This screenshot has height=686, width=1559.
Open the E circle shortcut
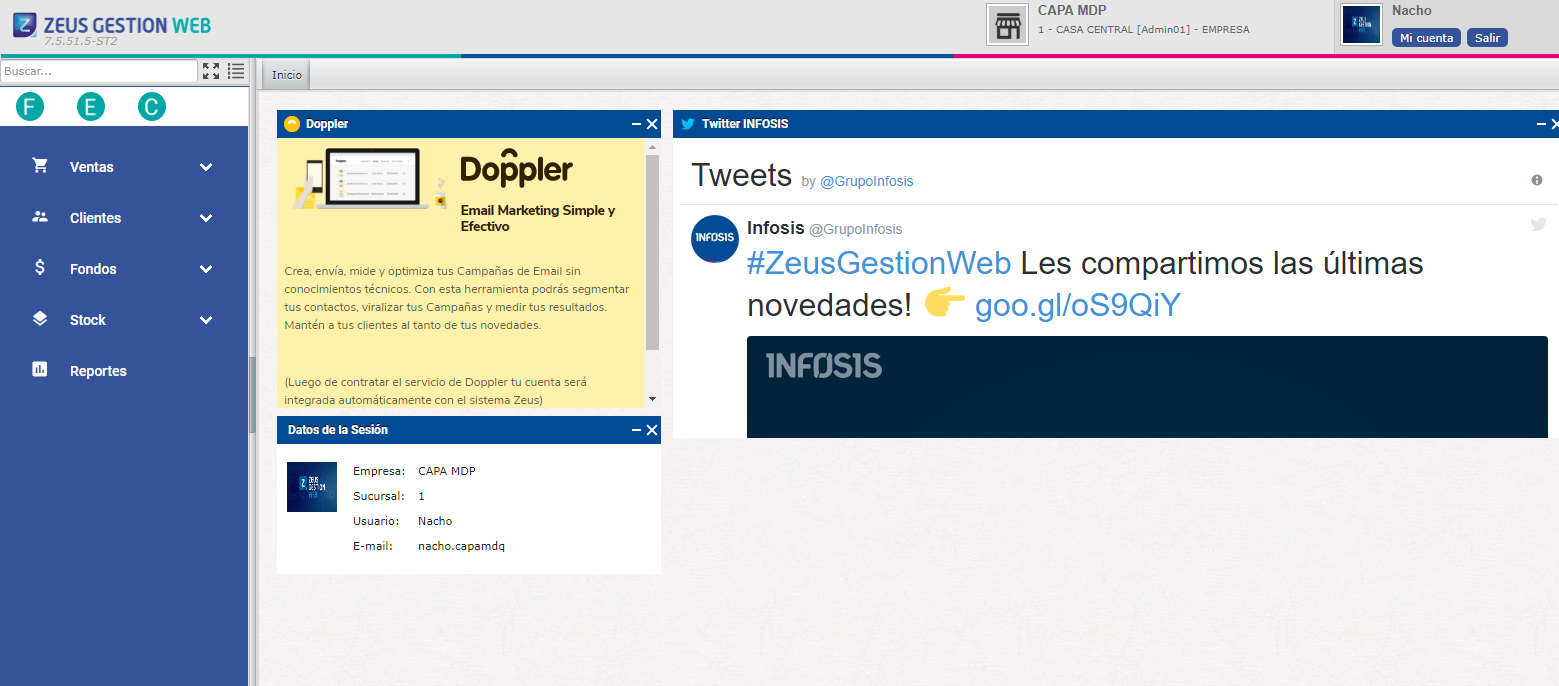(x=91, y=107)
